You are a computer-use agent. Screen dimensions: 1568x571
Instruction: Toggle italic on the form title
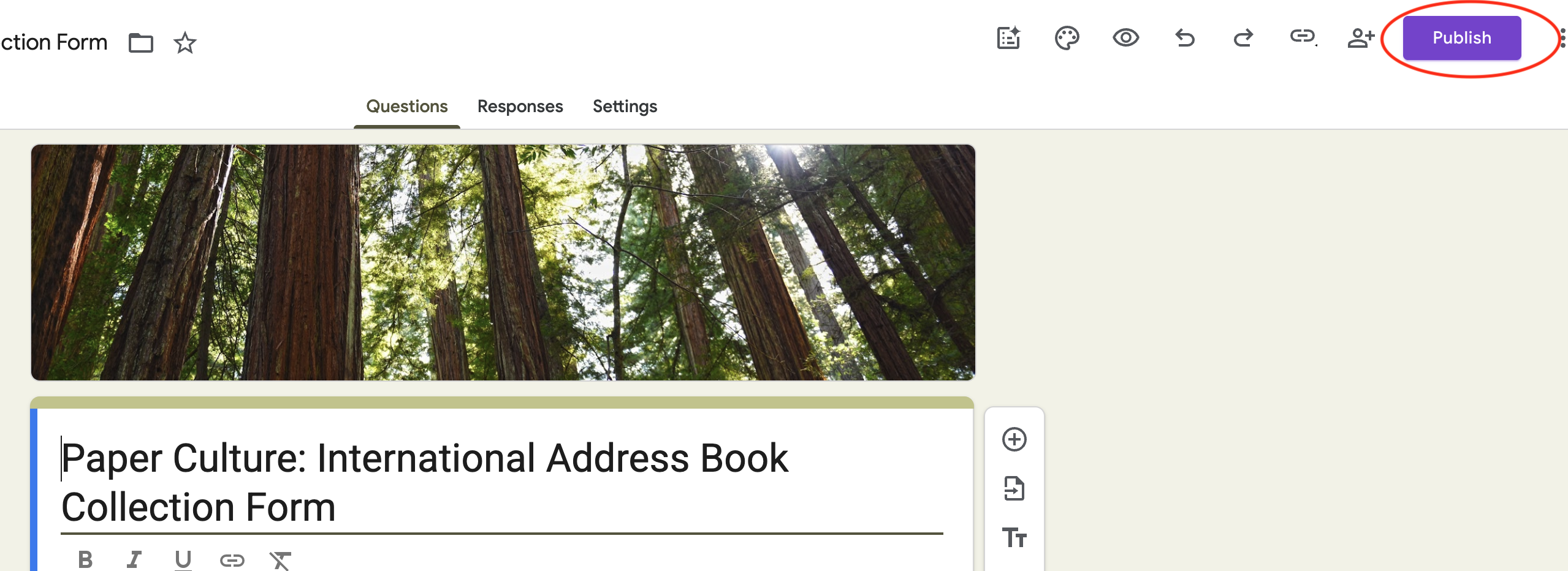coord(134,559)
